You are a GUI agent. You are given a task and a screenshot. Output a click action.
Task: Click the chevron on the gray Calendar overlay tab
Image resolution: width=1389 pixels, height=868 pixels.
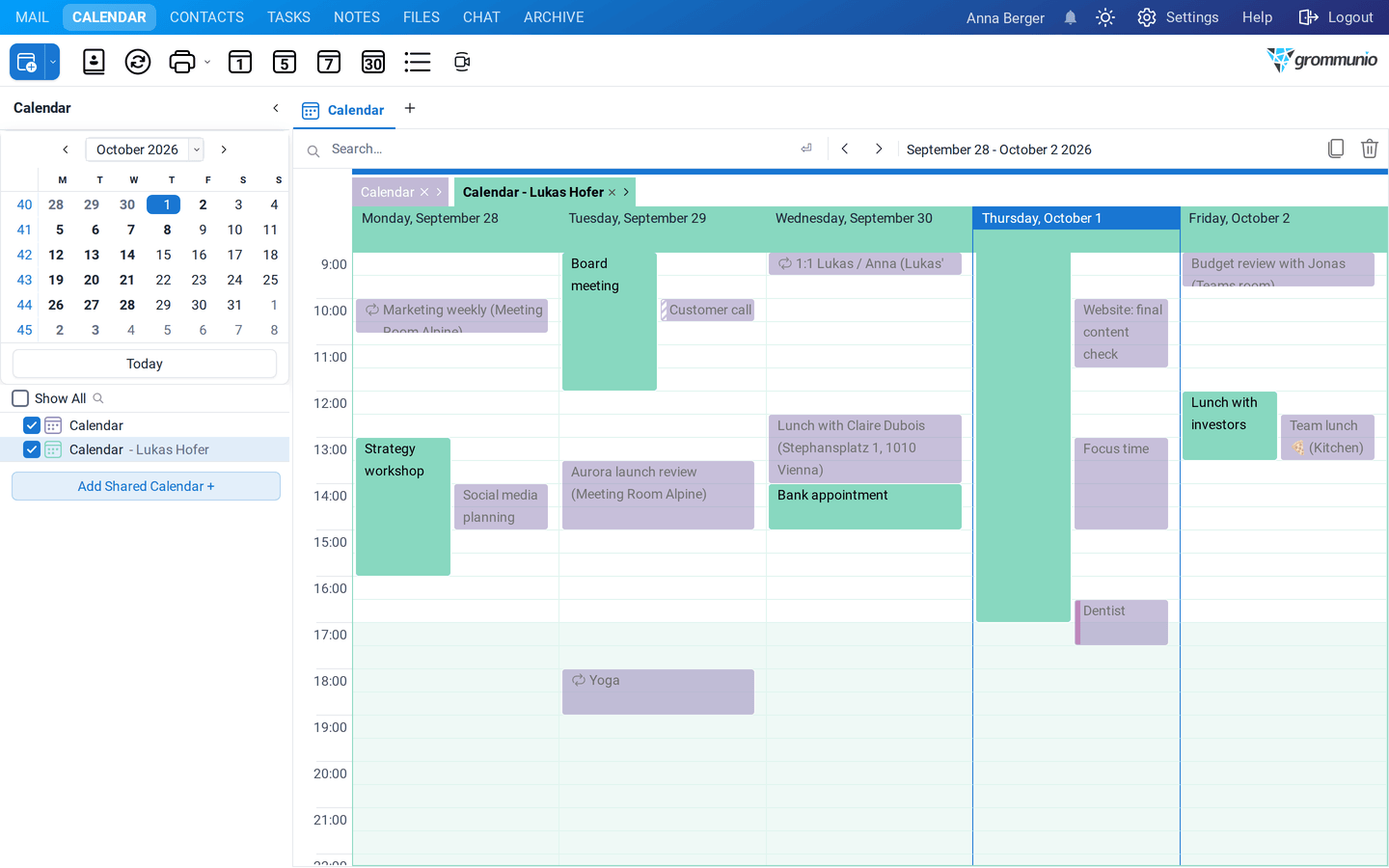439,192
